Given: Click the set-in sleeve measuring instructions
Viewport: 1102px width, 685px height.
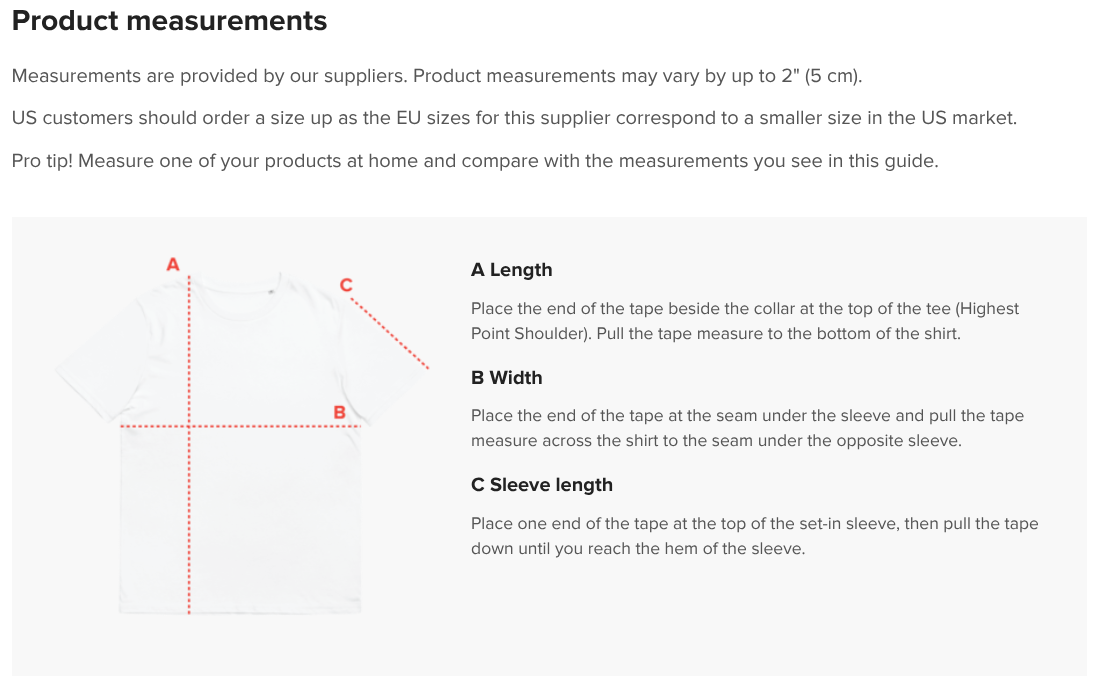Looking at the screenshot, I should coord(755,536).
